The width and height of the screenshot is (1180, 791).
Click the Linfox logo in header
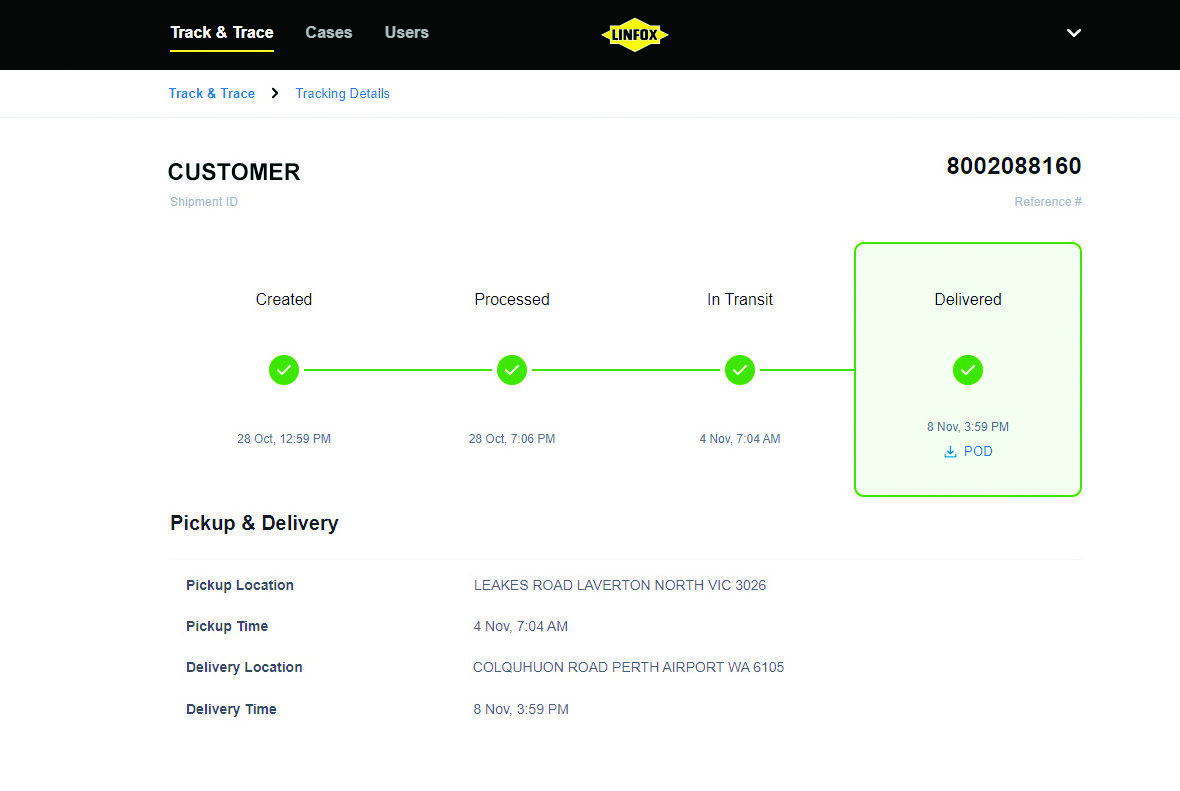pos(634,35)
